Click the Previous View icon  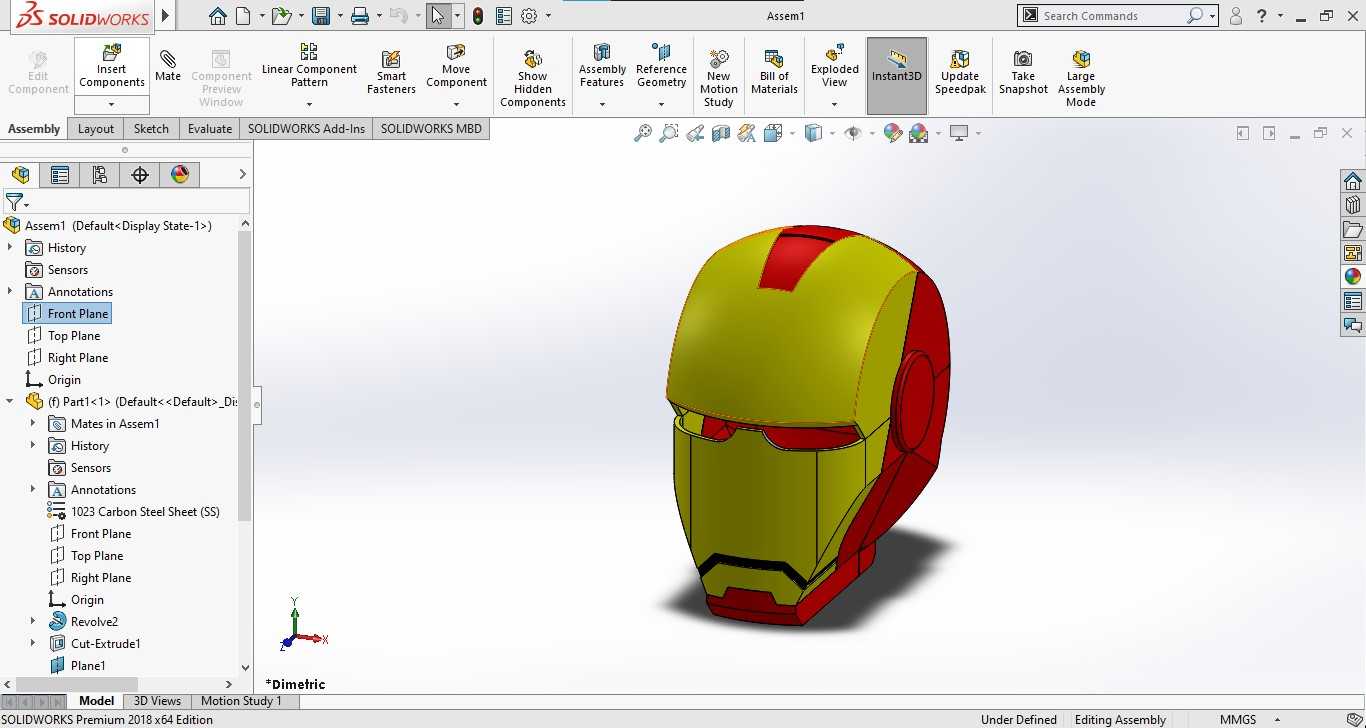[695, 133]
